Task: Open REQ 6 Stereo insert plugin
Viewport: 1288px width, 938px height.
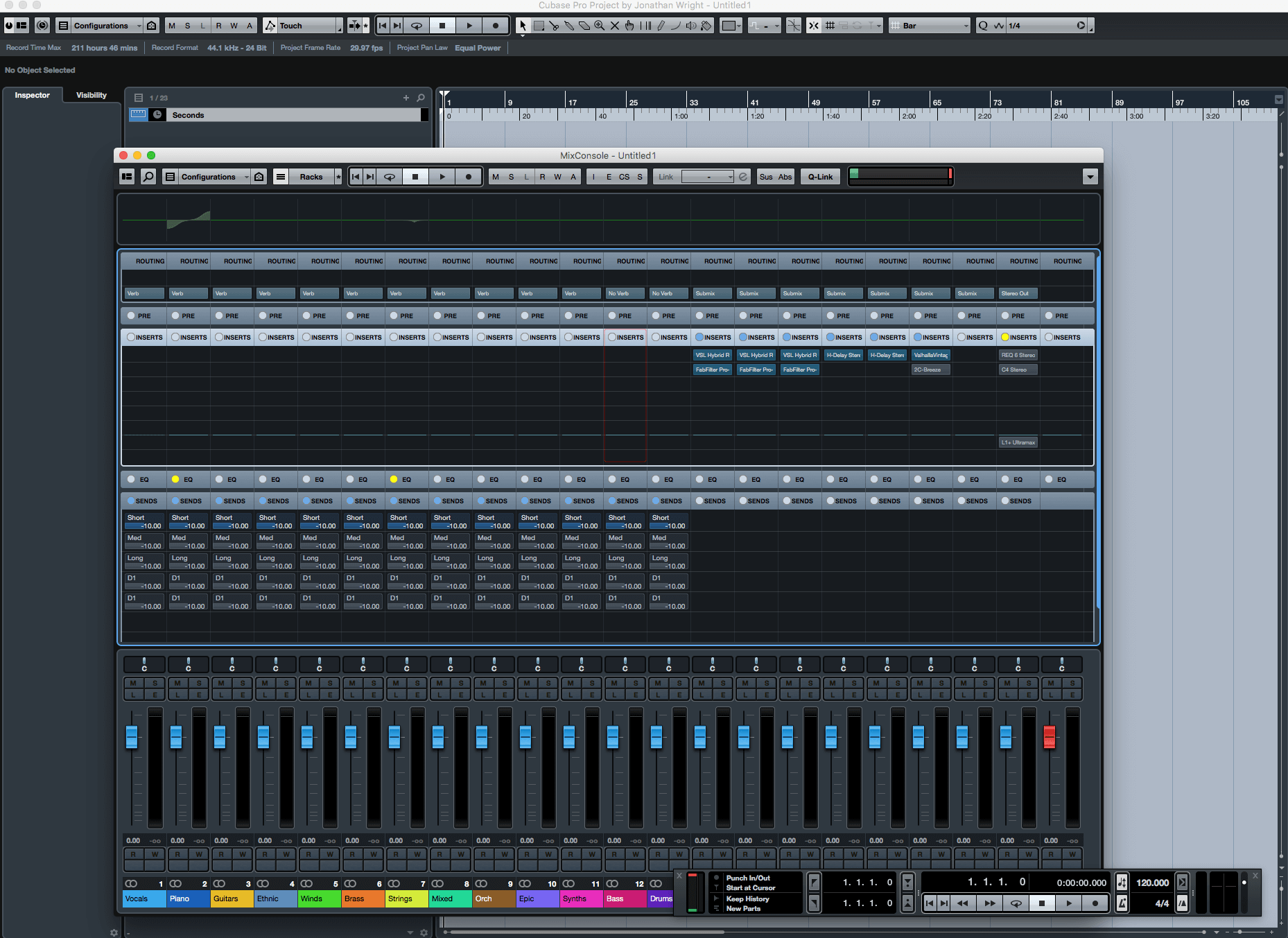Action: click(1018, 355)
